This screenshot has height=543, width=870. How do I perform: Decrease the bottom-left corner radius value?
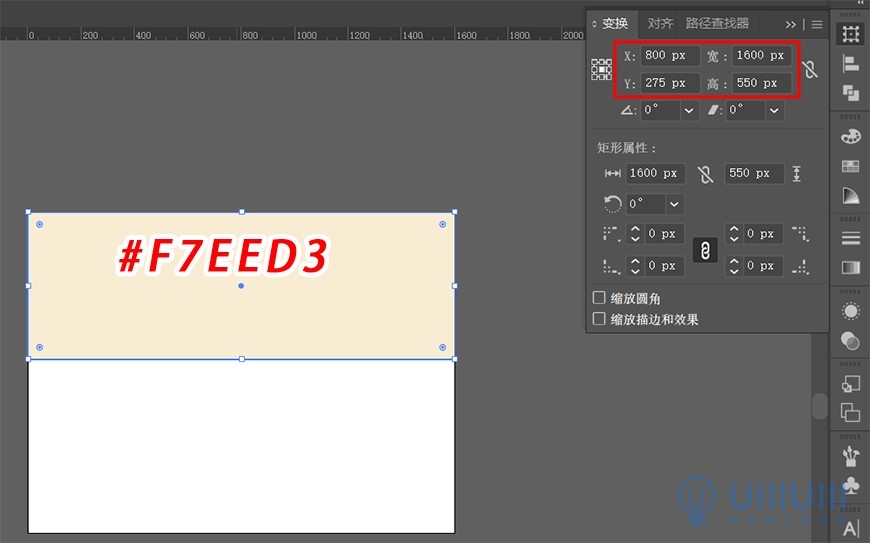(x=635, y=271)
